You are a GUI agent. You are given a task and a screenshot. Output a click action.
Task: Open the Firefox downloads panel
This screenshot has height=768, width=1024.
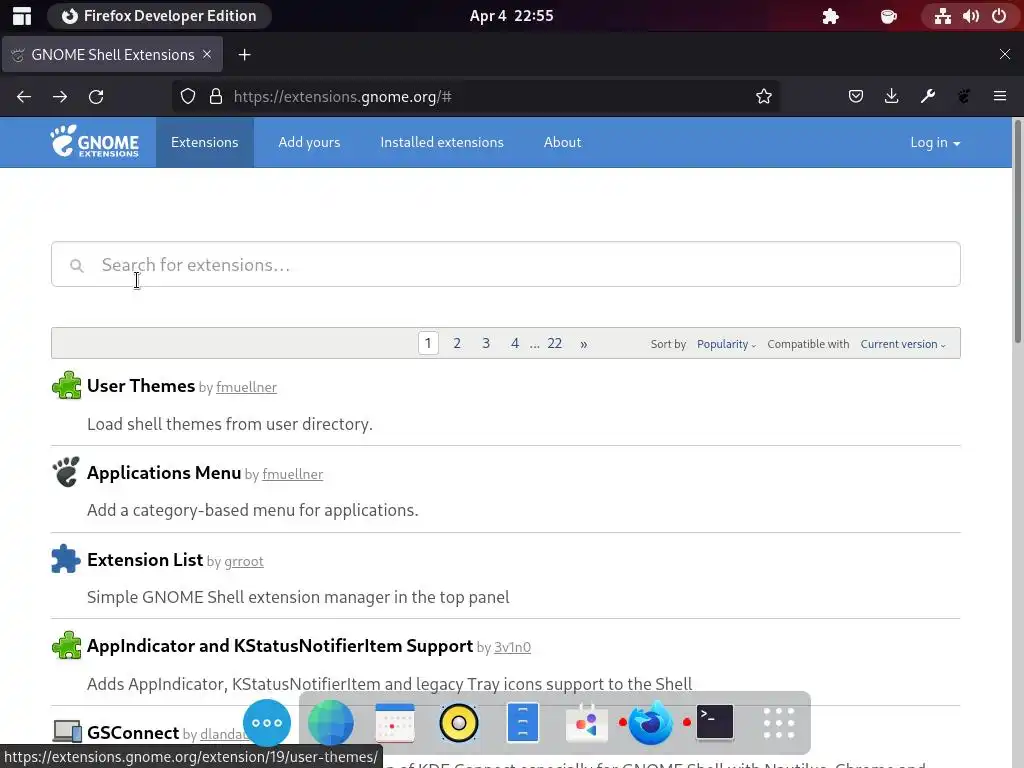click(x=891, y=97)
